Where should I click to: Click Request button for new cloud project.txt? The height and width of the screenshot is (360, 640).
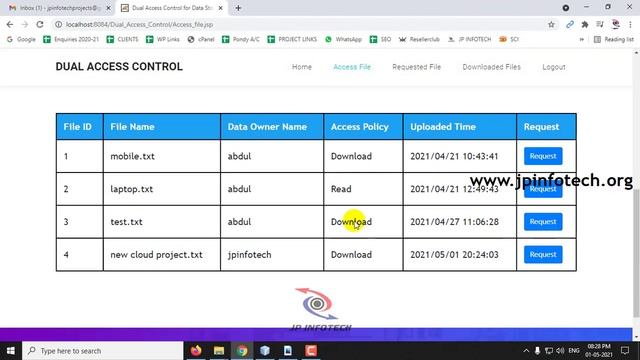[543, 254]
